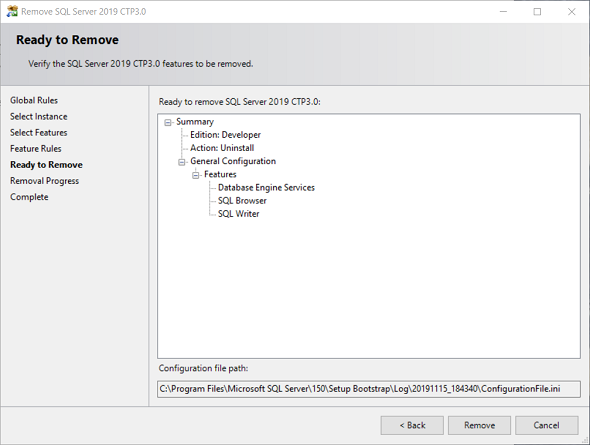Go to Select Features step
The image size is (590, 445).
(x=38, y=132)
